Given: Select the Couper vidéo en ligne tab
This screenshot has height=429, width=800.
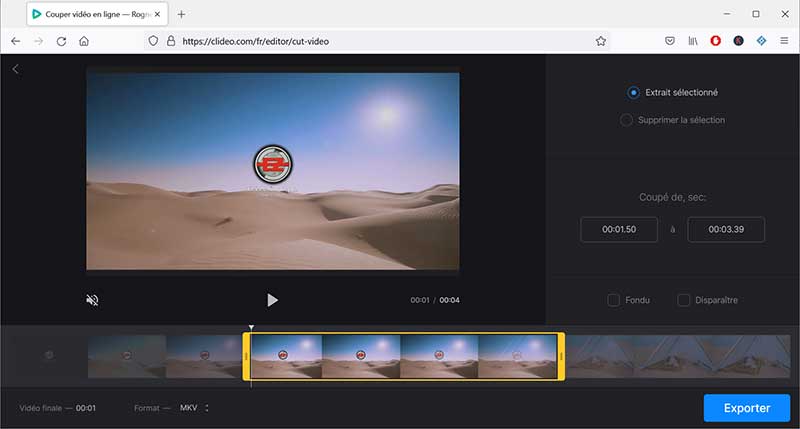Looking at the screenshot, I should 97,14.
